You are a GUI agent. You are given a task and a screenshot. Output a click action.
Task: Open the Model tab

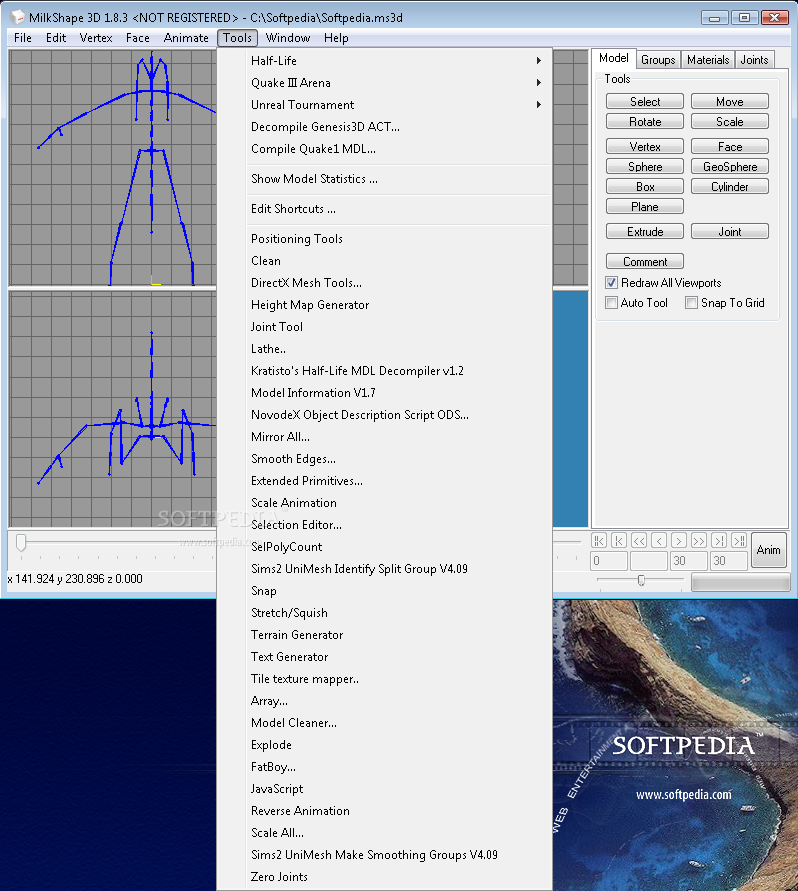[x=613, y=58]
